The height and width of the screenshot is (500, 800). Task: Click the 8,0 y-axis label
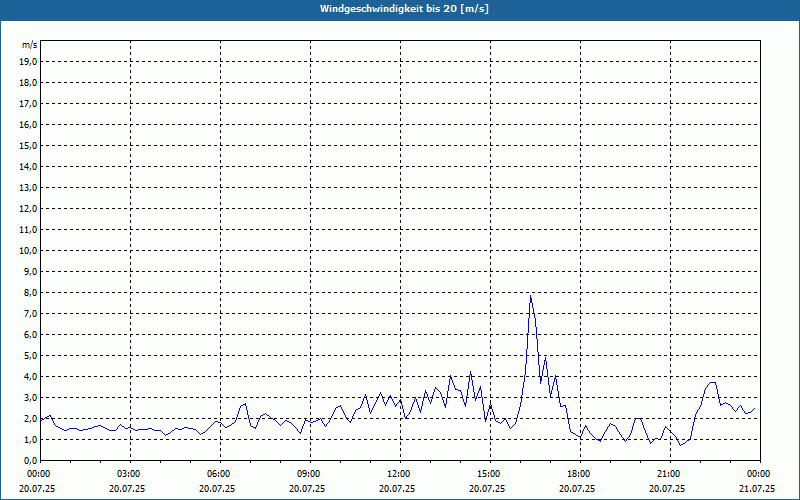[x=31, y=292]
